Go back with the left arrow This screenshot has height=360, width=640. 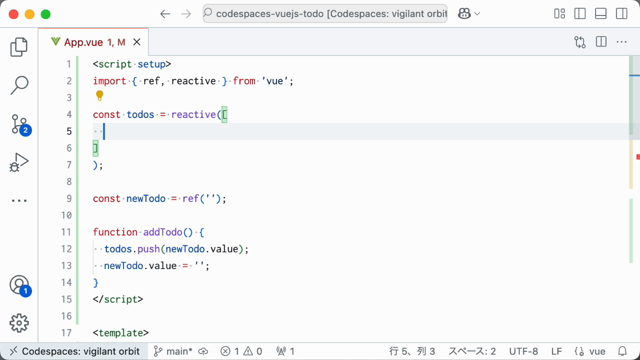pyautogui.click(x=165, y=14)
